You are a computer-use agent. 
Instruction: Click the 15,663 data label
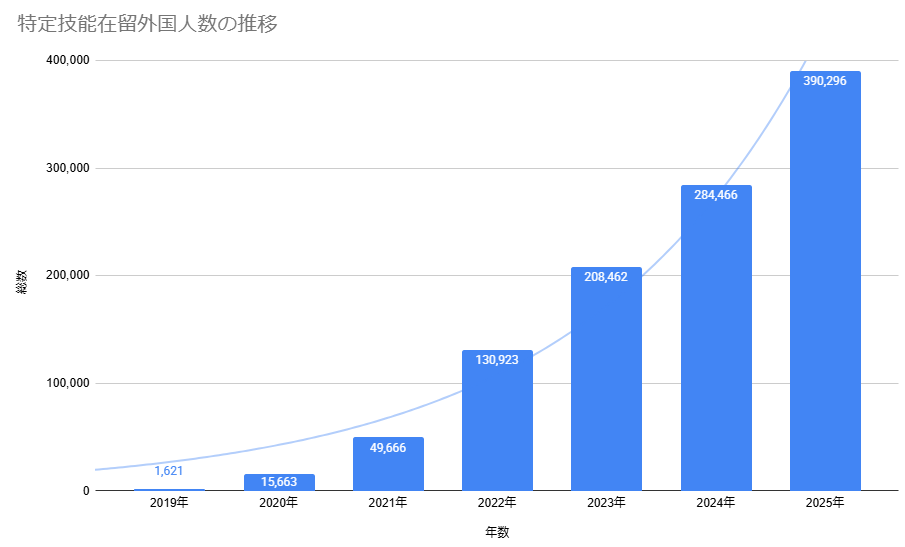point(279,482)
